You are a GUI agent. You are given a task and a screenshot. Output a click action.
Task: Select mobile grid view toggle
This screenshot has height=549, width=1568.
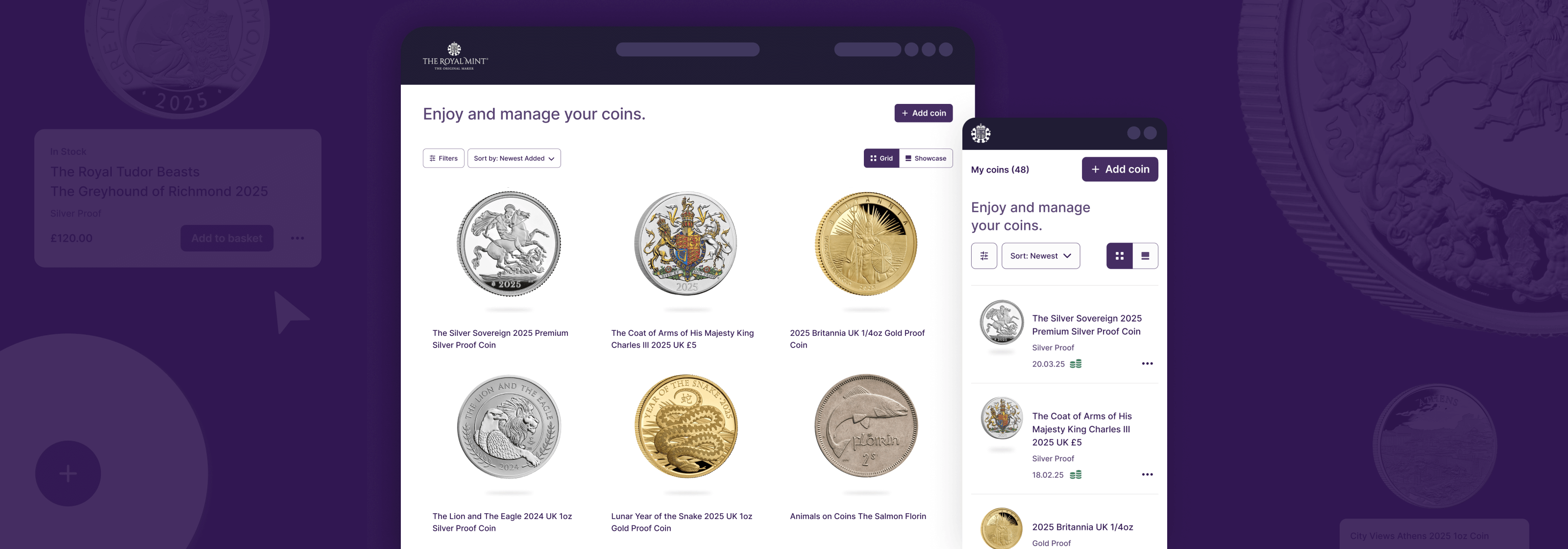1119,256
